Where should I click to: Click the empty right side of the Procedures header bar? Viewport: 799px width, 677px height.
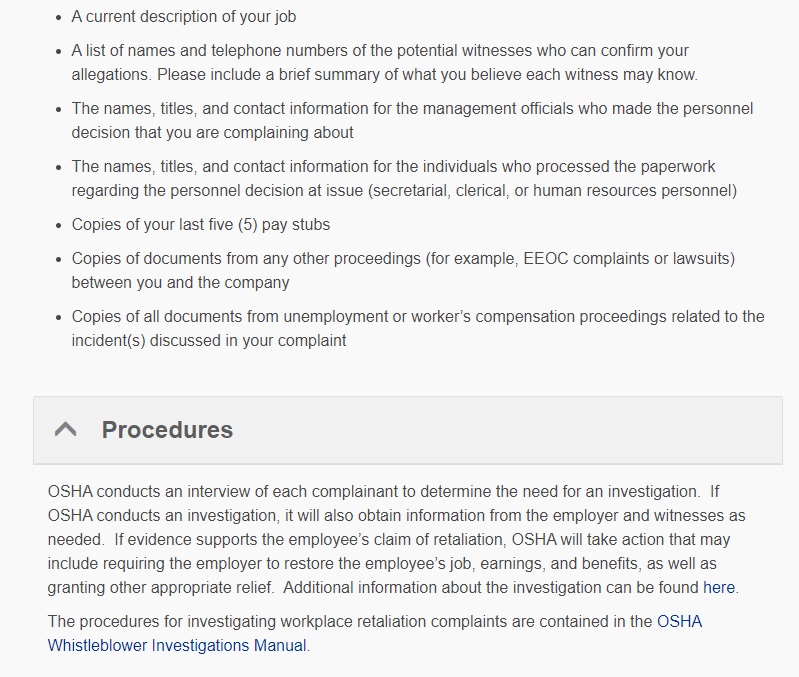600,430
